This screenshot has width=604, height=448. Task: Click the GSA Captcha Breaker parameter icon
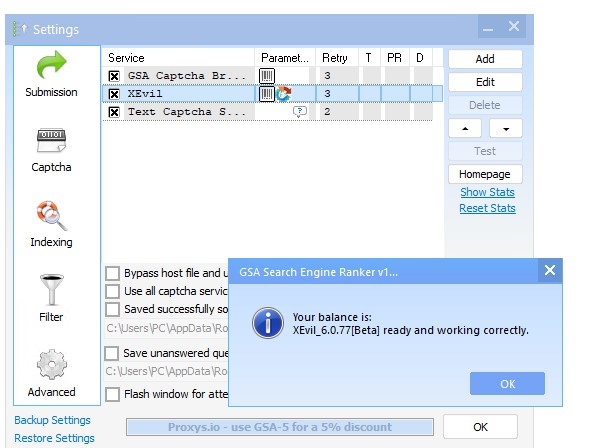(x=267, y=76)
